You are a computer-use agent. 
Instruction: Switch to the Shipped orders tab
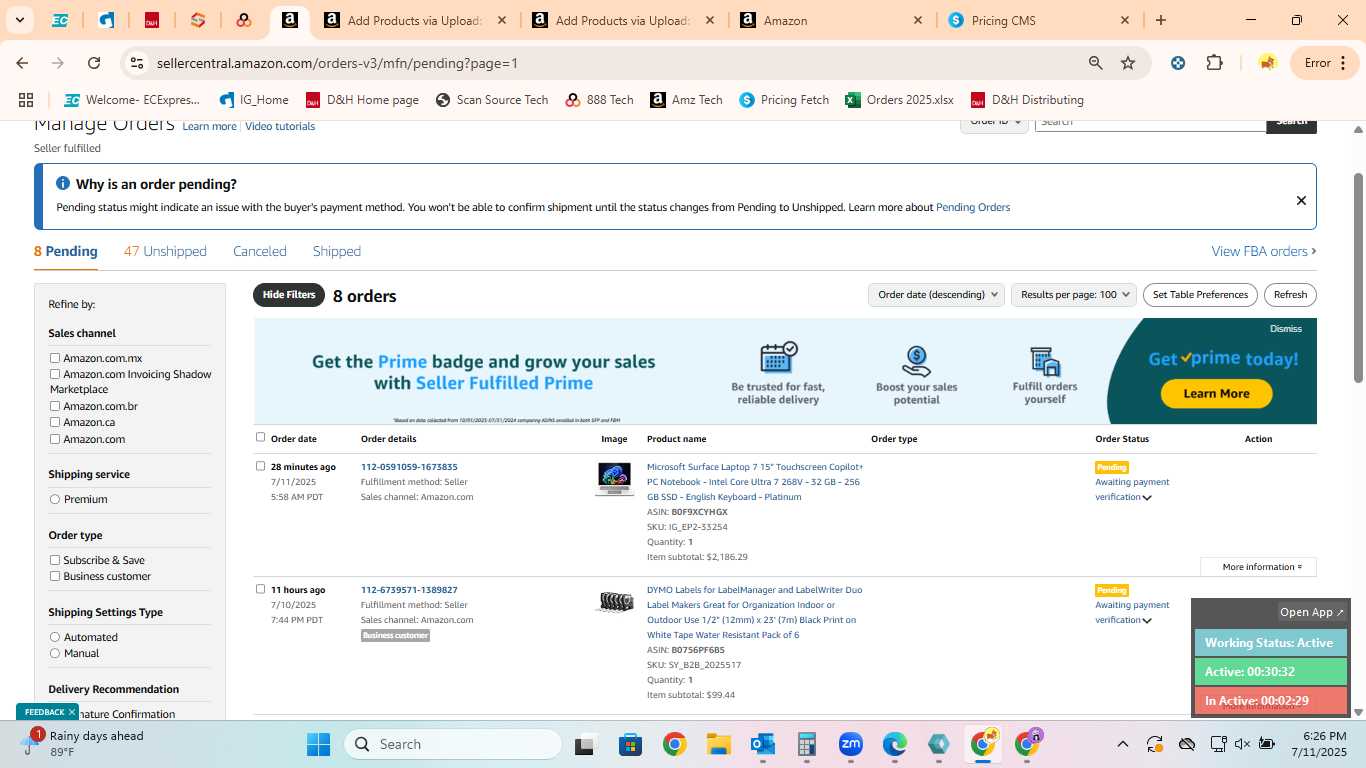[337, 251]
